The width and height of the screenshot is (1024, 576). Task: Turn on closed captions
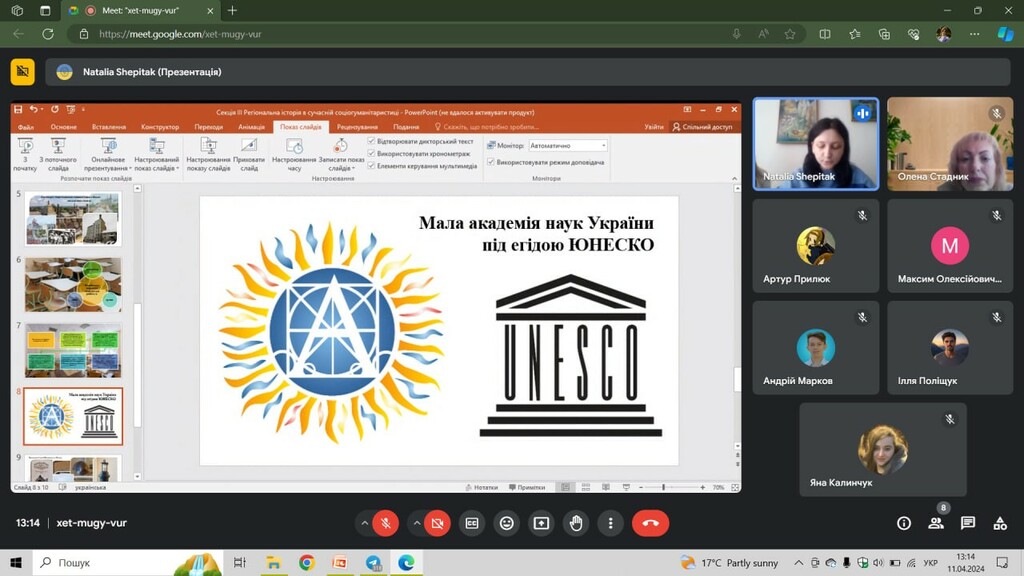(472, 523)
